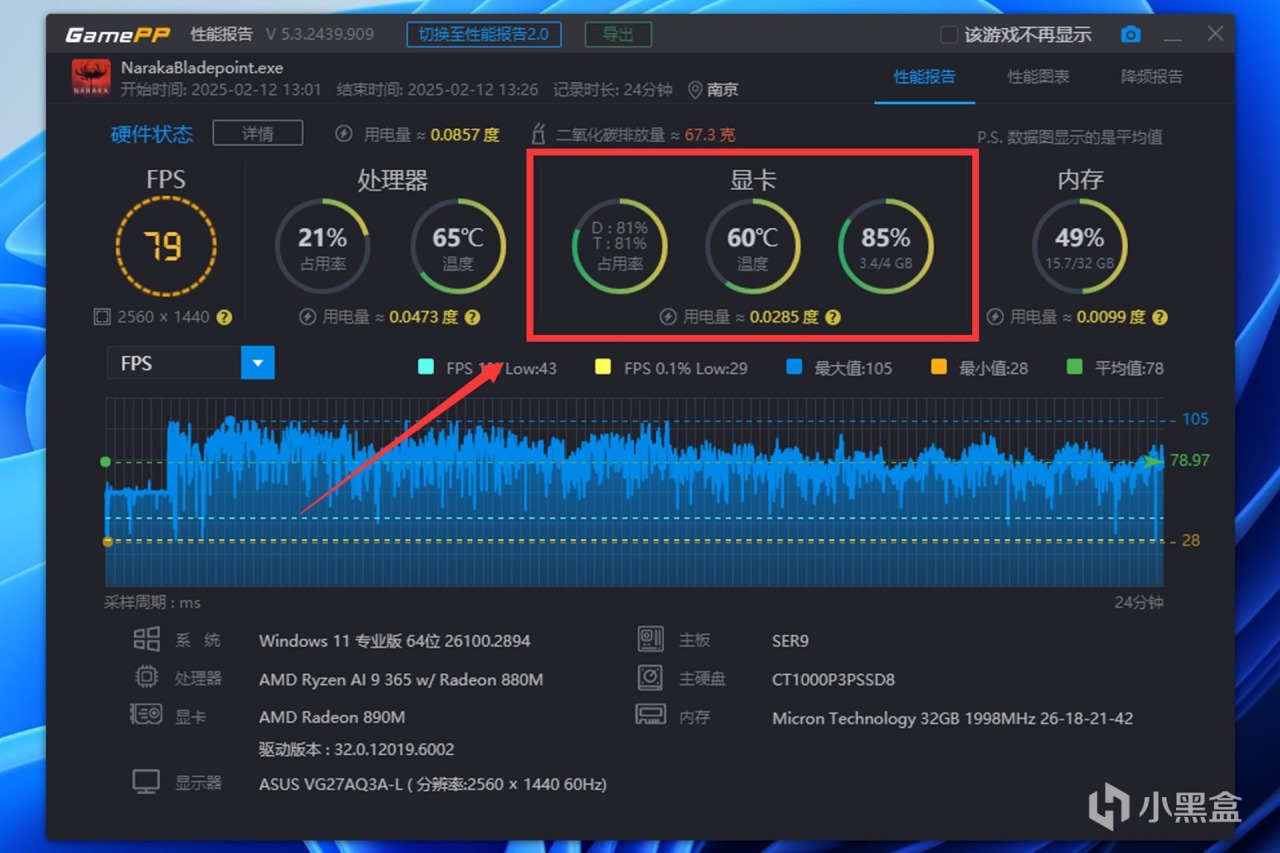The width and height of the screenshot is (1280, 853).
Task: Click the cyan FPS 1% Low legend swatch
Action: pos(426,367)
